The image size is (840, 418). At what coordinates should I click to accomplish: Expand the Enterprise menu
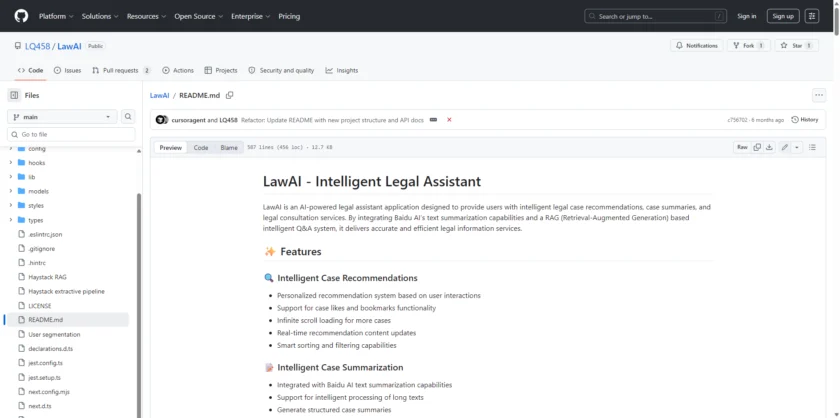click(x=251, y=17)
